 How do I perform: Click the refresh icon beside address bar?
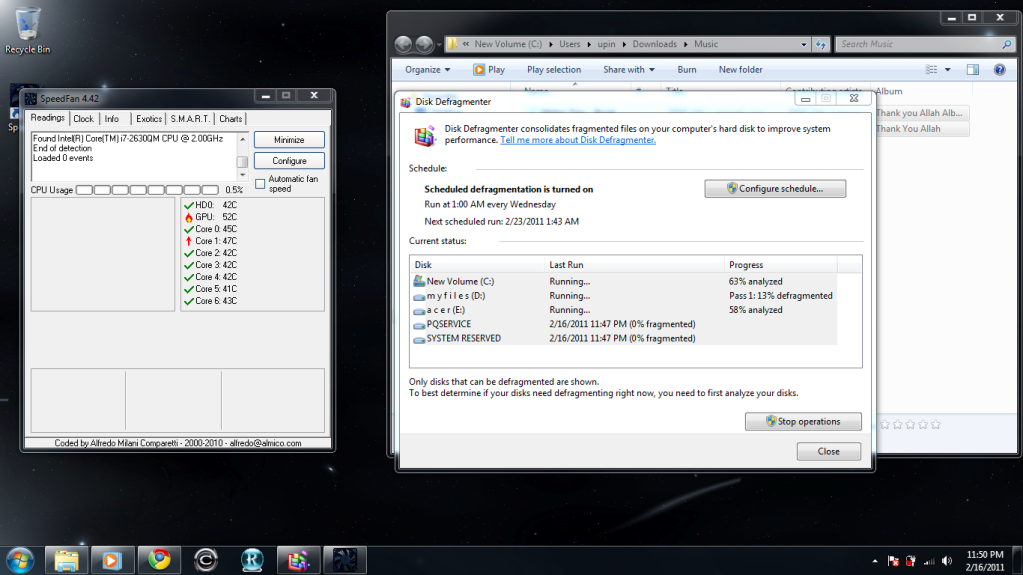821,44
